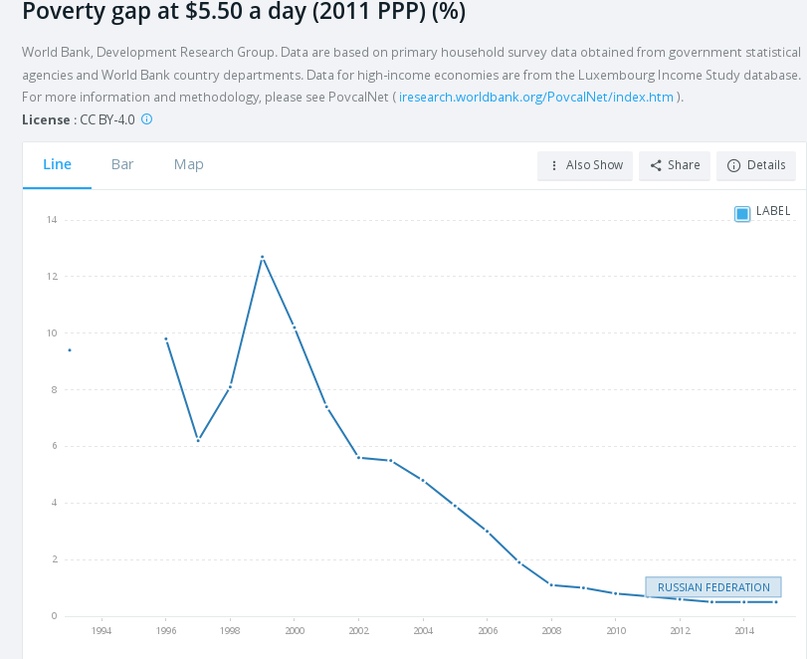Open the iresearch.worldbank.org PovcalNet link
Screen dimensions: 807x659
536,97
